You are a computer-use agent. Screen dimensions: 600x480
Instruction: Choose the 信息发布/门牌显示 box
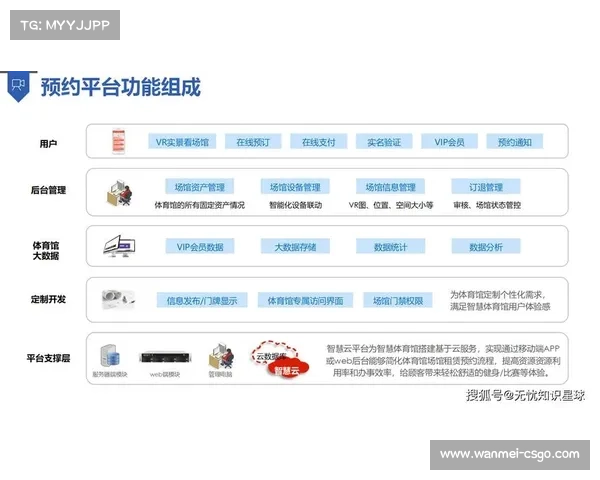(x=202, y=300)
